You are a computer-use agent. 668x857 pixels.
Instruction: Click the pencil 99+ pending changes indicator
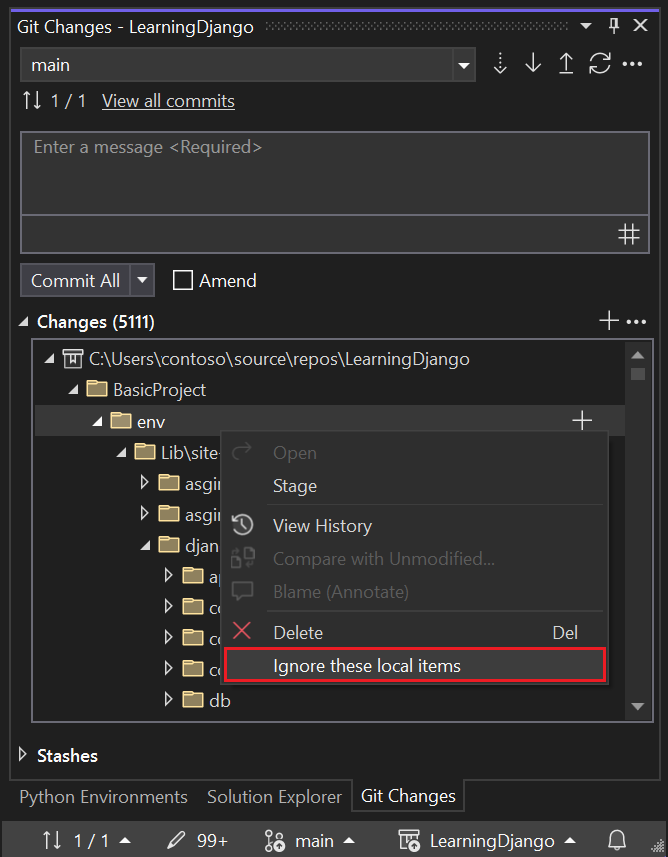[197, 840]
